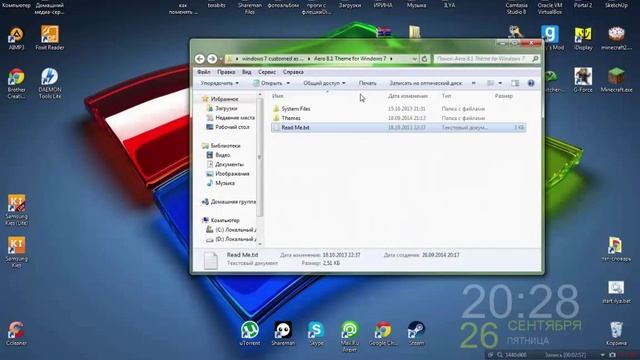The image size is (640, 360).
Task: Select the Steam desktop icon
Action: 416,333
